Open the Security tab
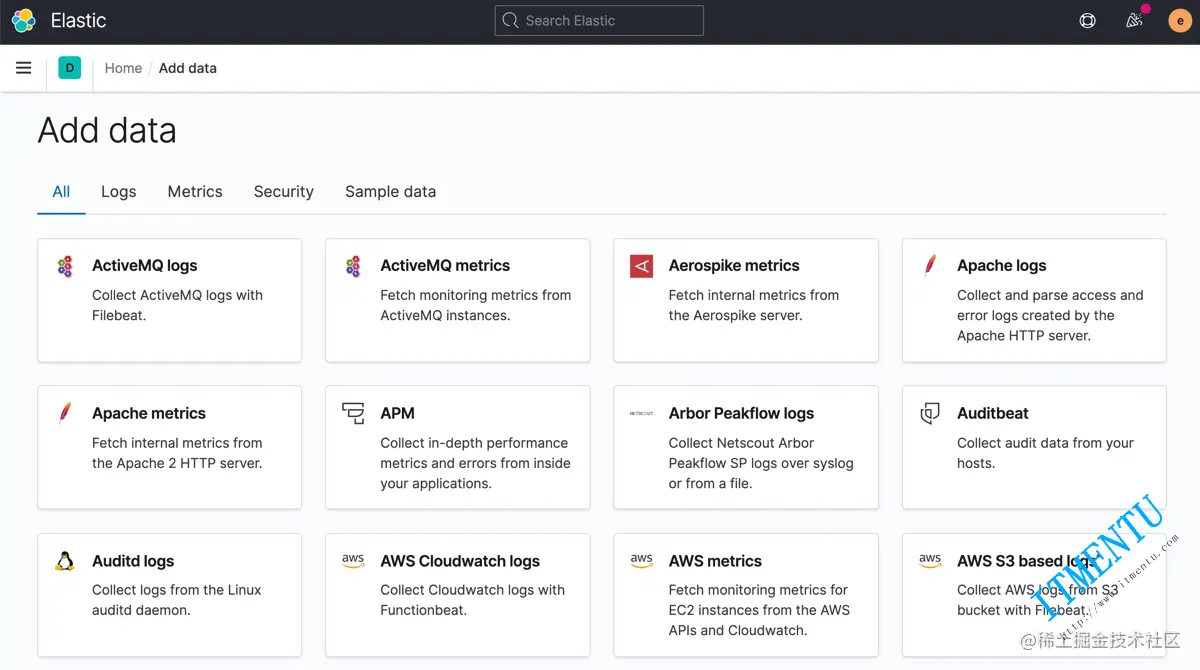Screen dimensions: 1200x670 point(283,191)
